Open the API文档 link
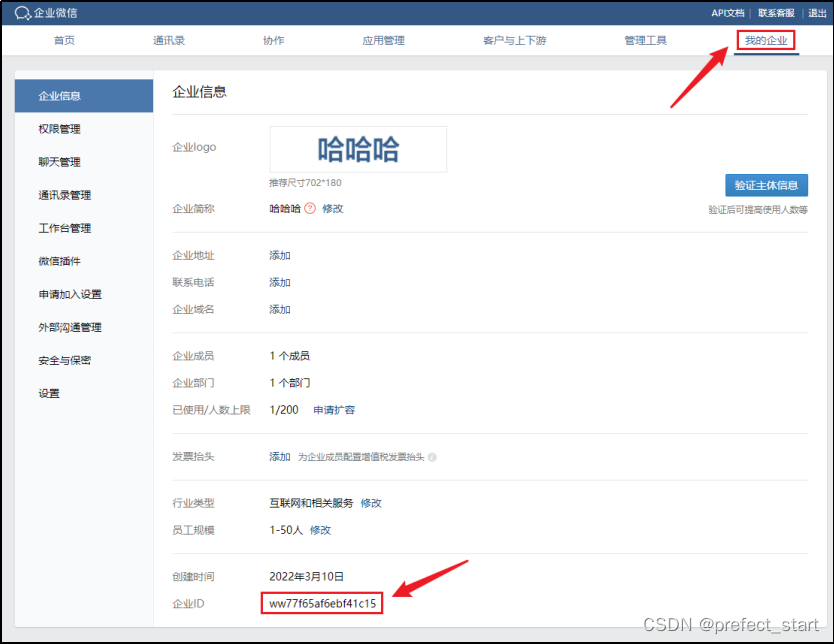Image resolution: width=834 pixels, height=644 pixels. pos(728,13)
